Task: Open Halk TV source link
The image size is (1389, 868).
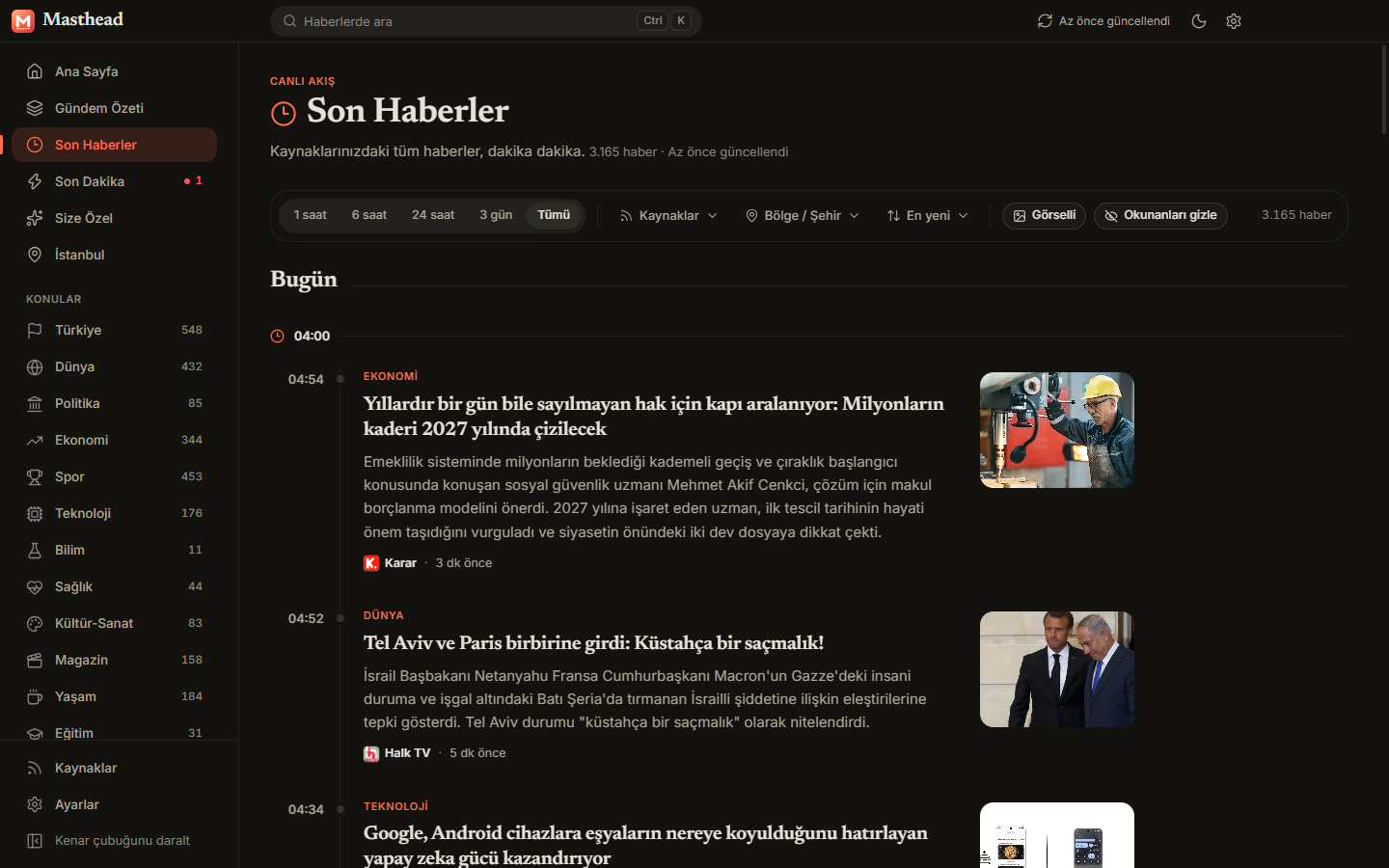Action: 397,753
